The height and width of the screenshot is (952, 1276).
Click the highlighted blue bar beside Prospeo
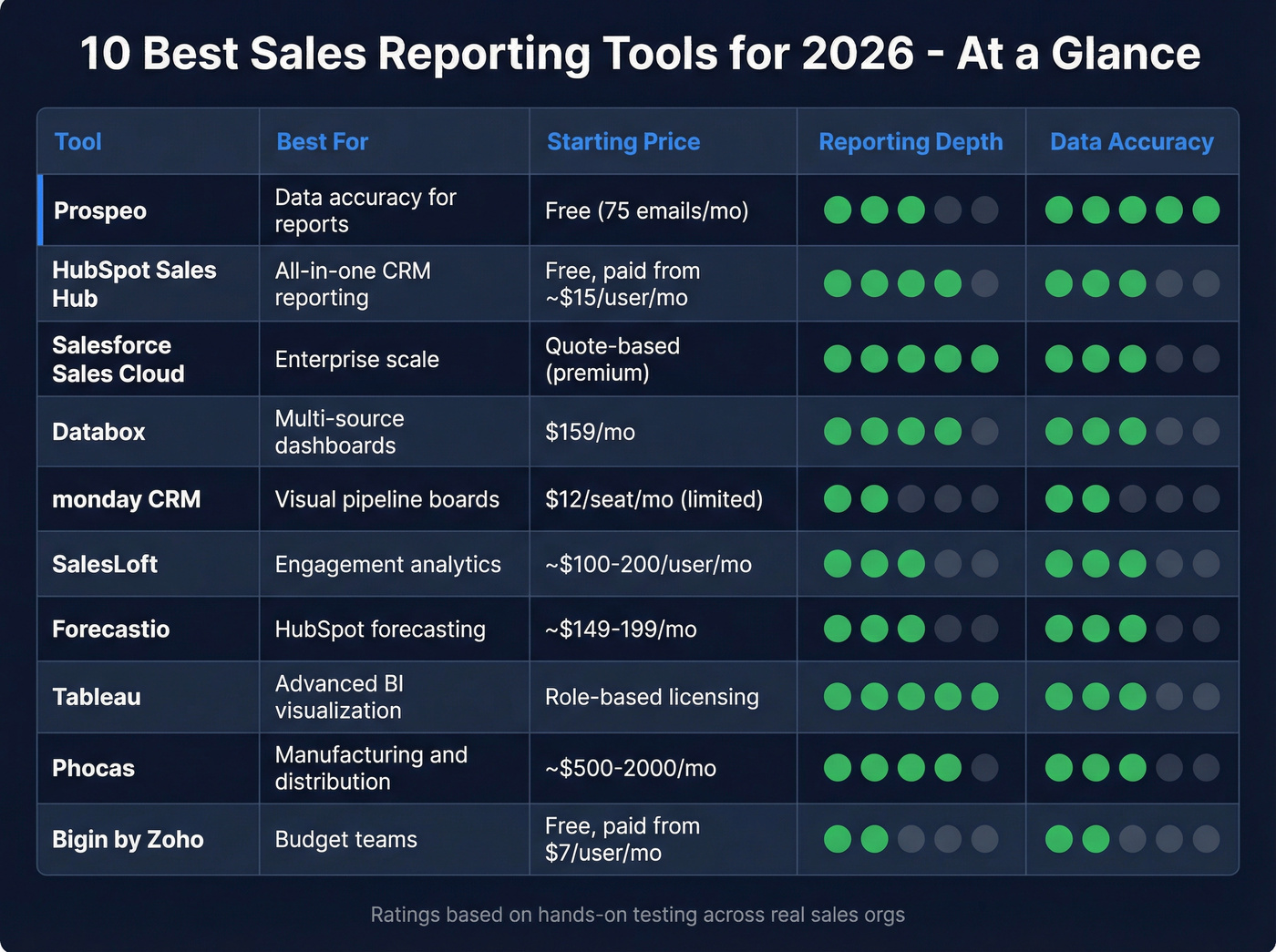pyautogui.click(x=40, y=210)
